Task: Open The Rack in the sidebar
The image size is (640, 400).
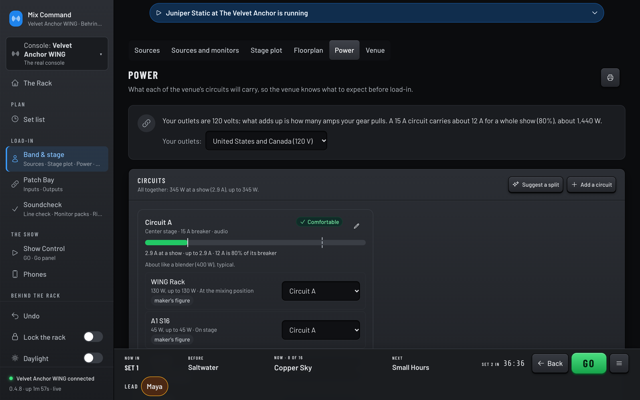Action: point(57,83)
